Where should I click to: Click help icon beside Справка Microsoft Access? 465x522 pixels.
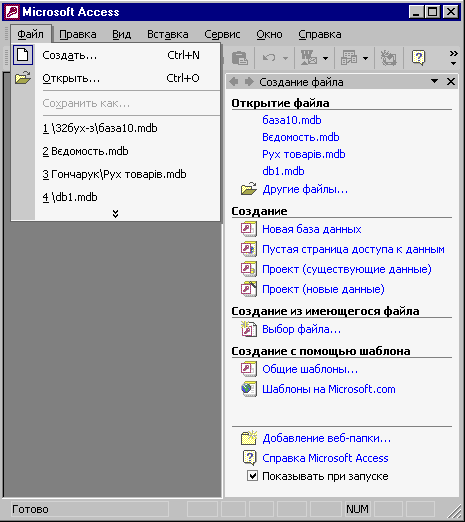[x=249, y=458]
